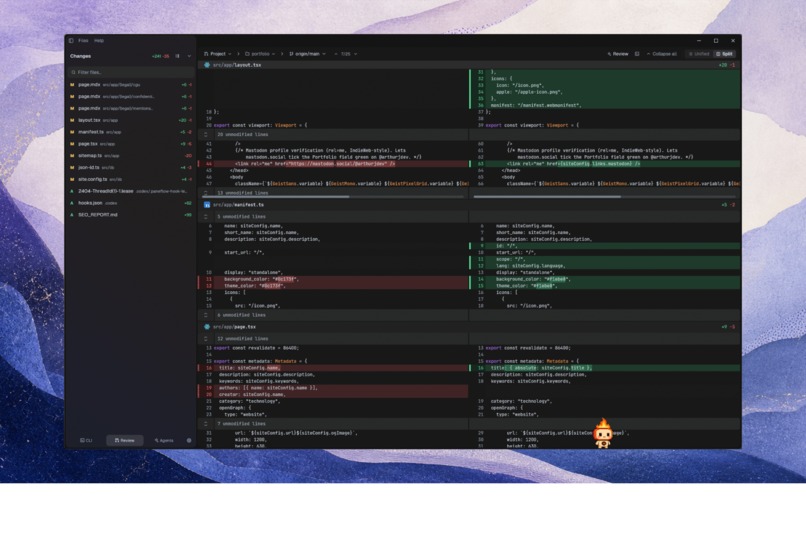Click added line 63 with siteConfig.links.mastodon

pos(605,164)
